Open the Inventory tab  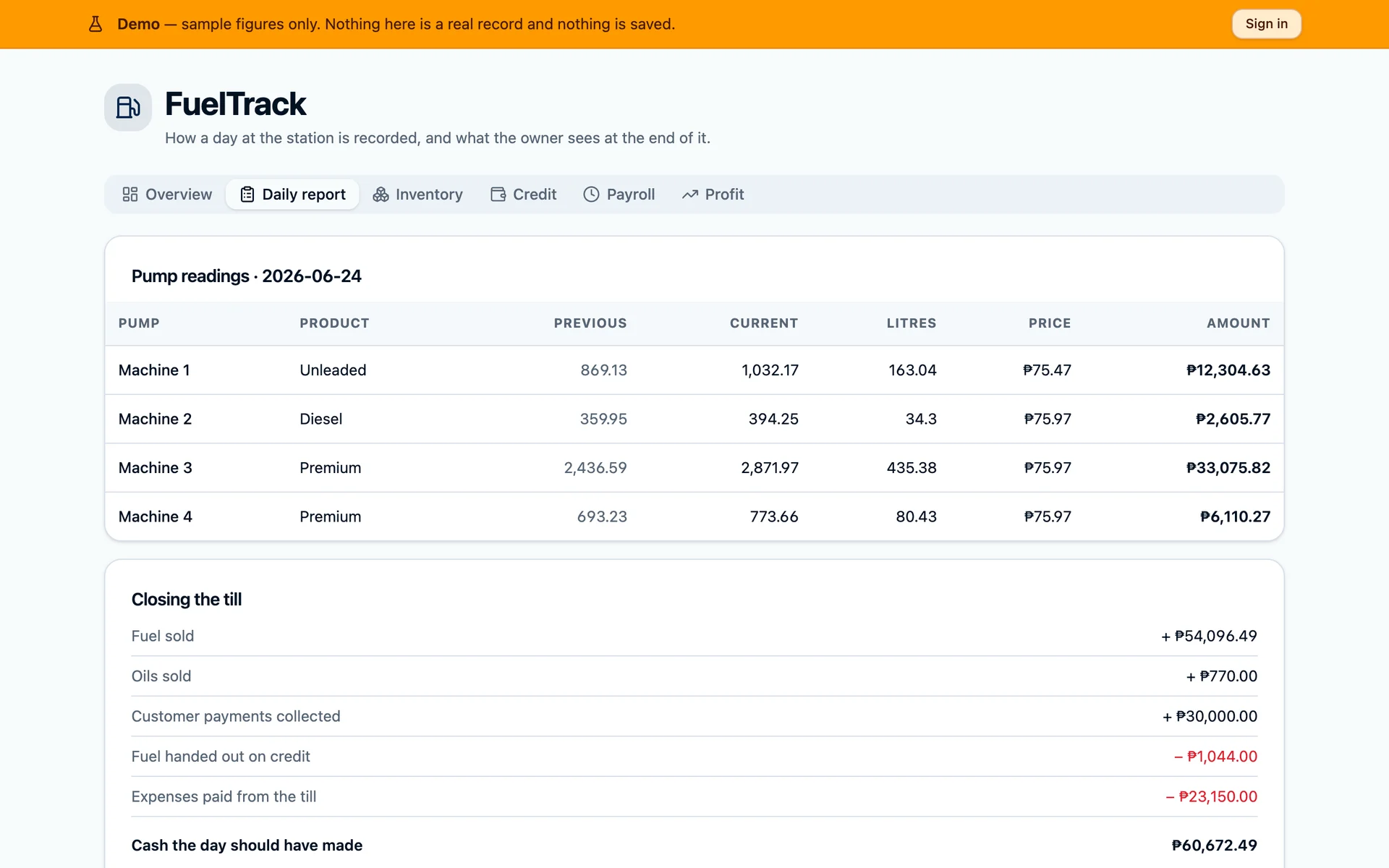[417, 195]
